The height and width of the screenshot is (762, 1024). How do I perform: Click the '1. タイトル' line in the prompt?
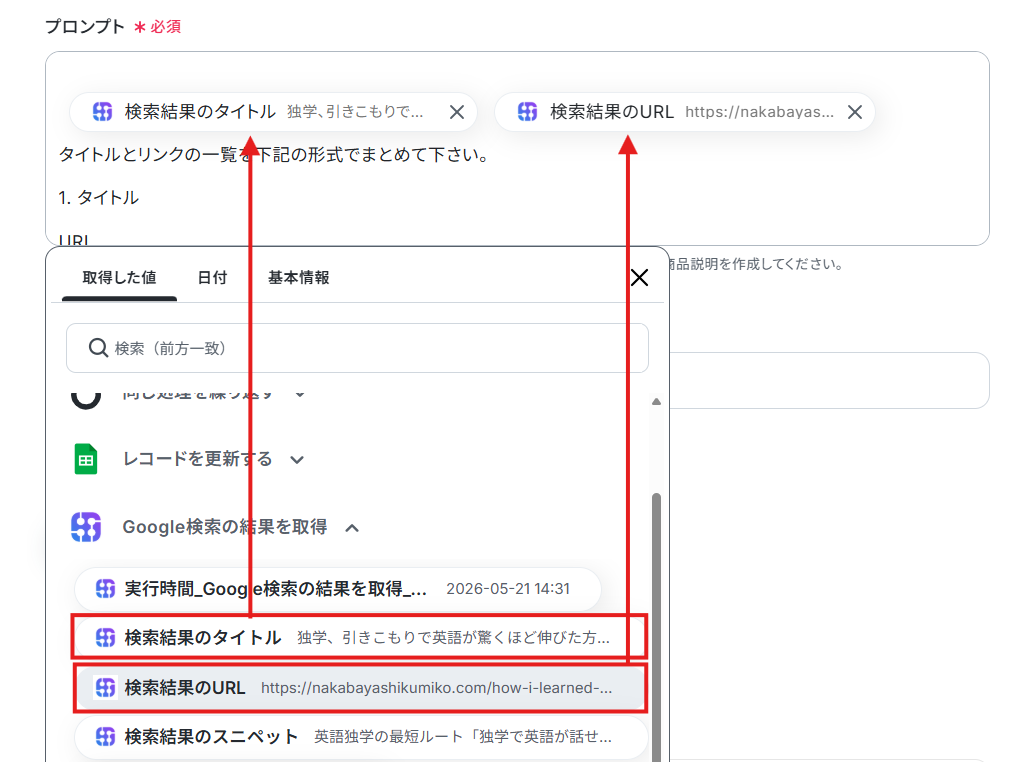pos(99,198)
